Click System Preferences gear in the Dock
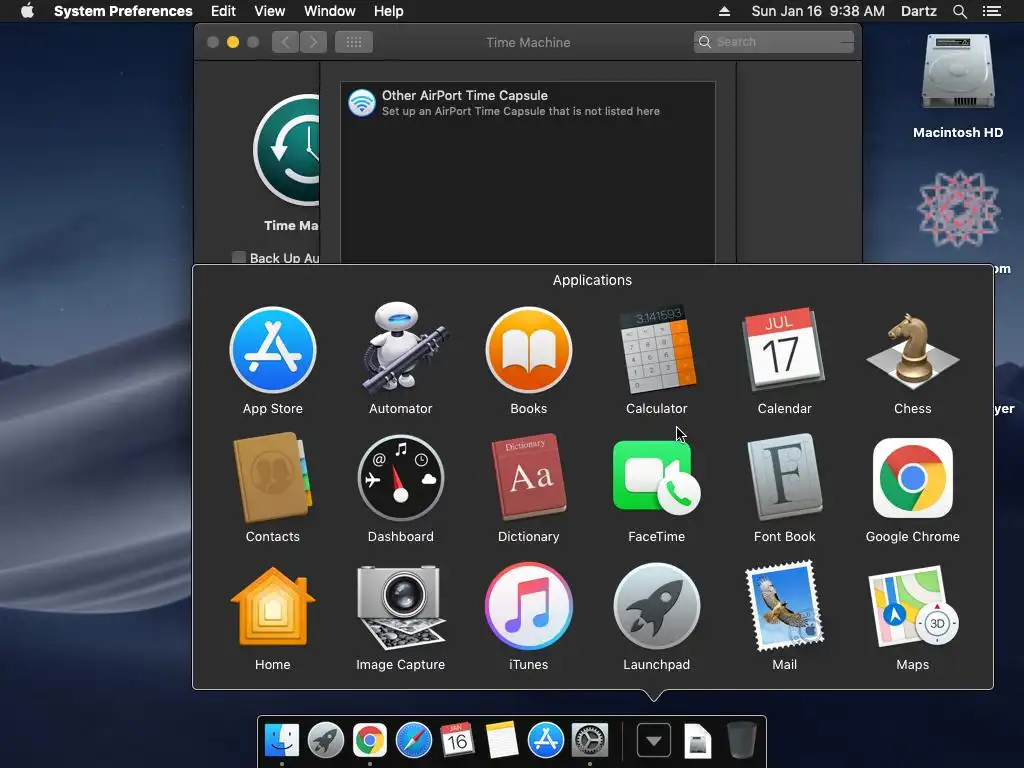This screenshot has height=768, width=1024. click(590, 741)
